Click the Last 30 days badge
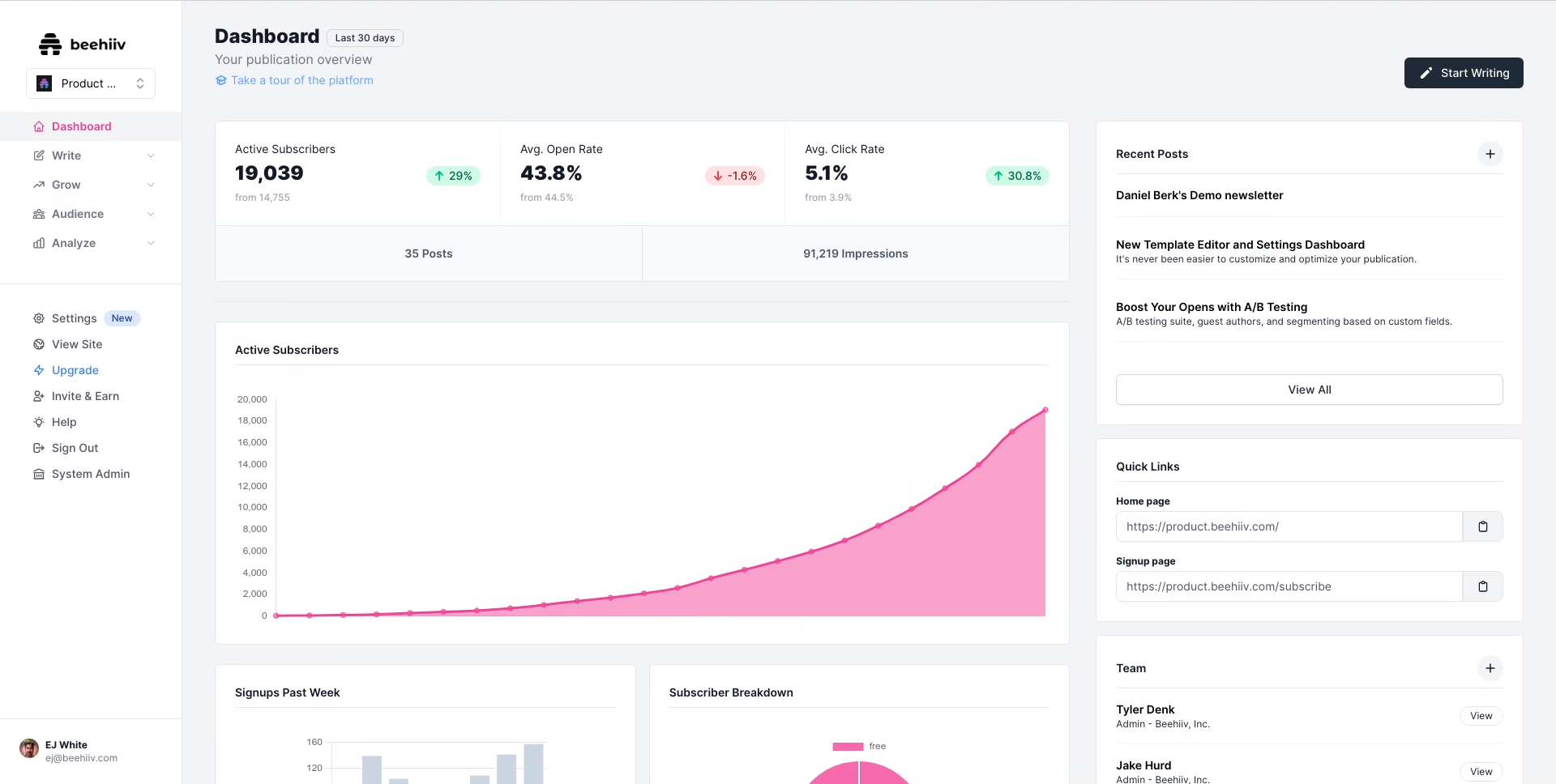This screenshot has width=1556, height=784. (365, 38)
